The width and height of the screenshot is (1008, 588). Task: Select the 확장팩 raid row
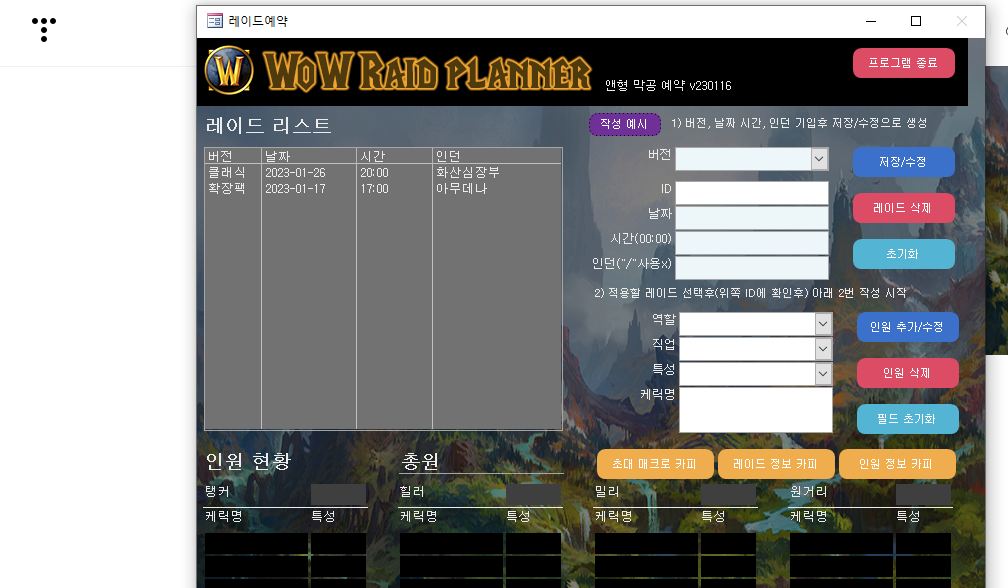coord(383,188)
